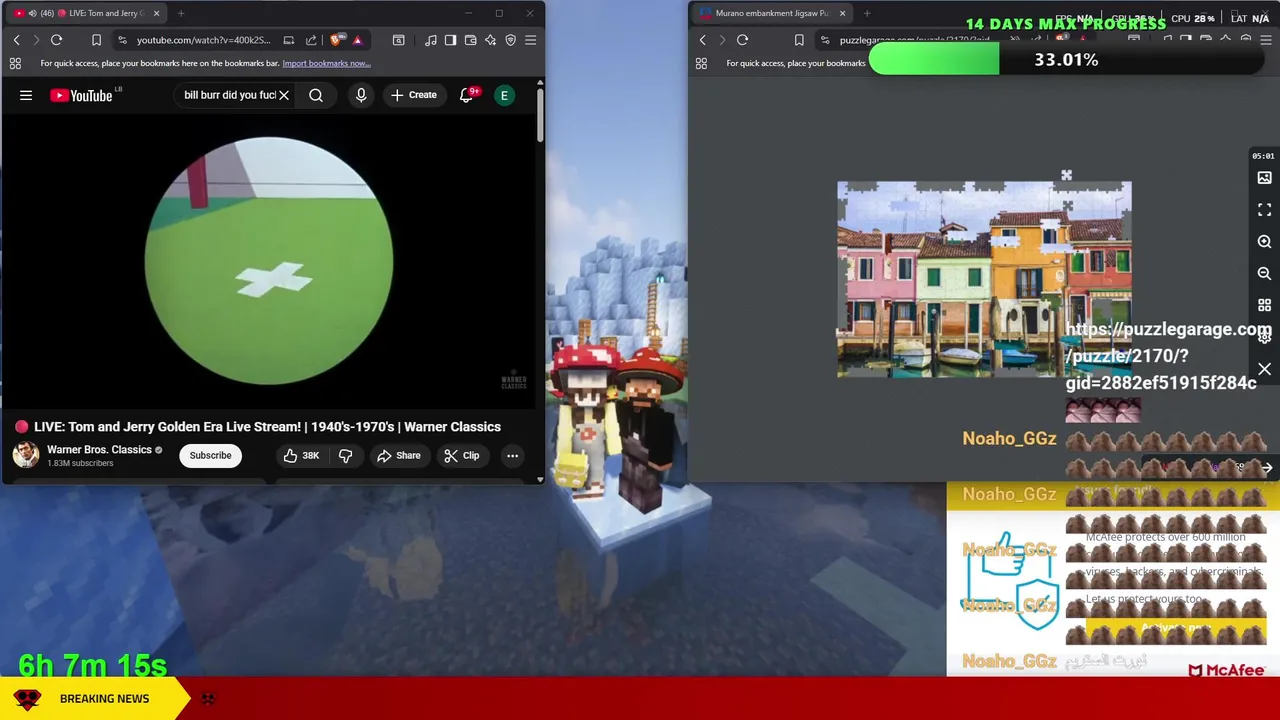Open the browser main menu in YouTube window

(x=530, y=40)
